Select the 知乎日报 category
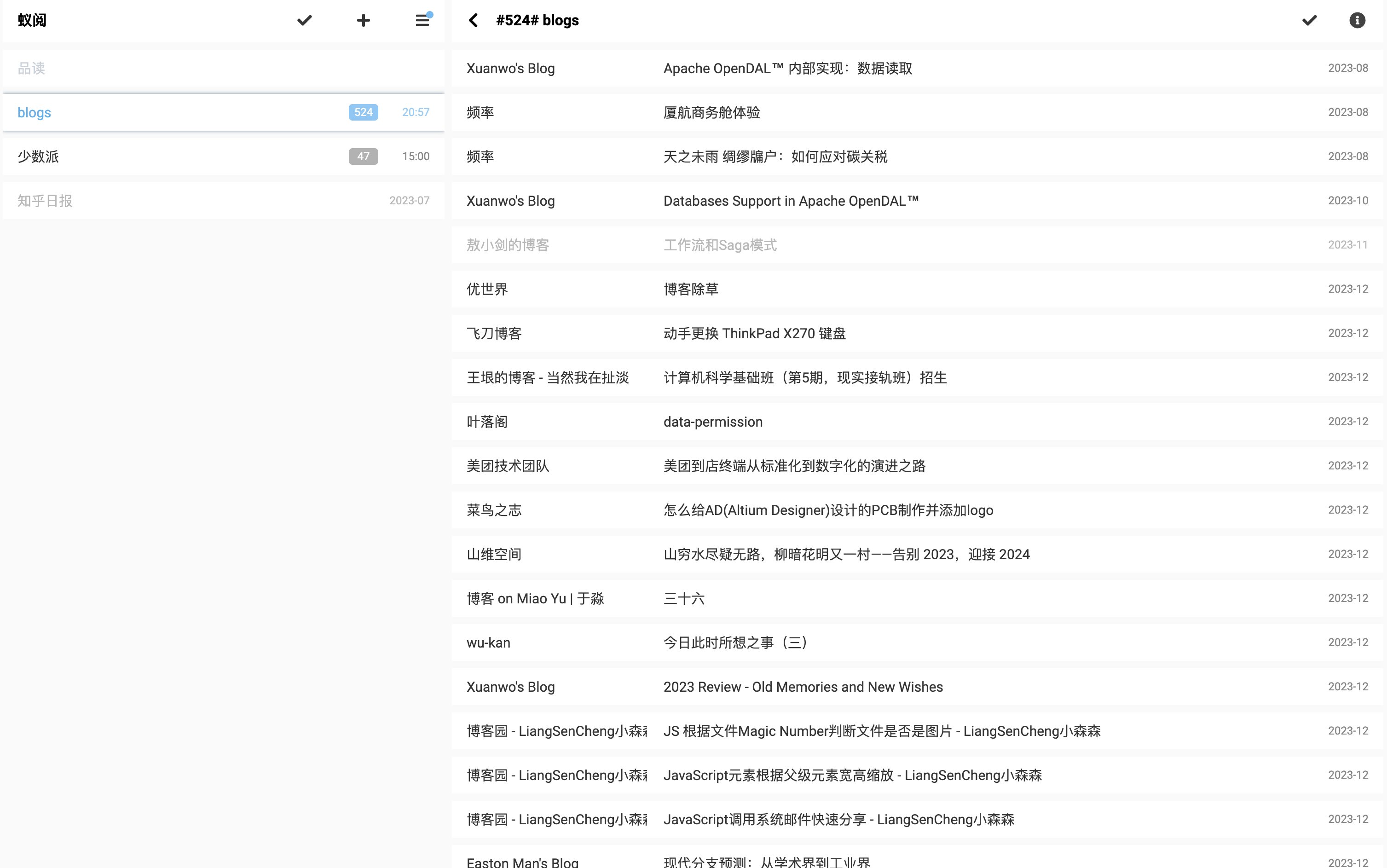The width and height of the screenshot is (1387, 868). coord(224,201)
